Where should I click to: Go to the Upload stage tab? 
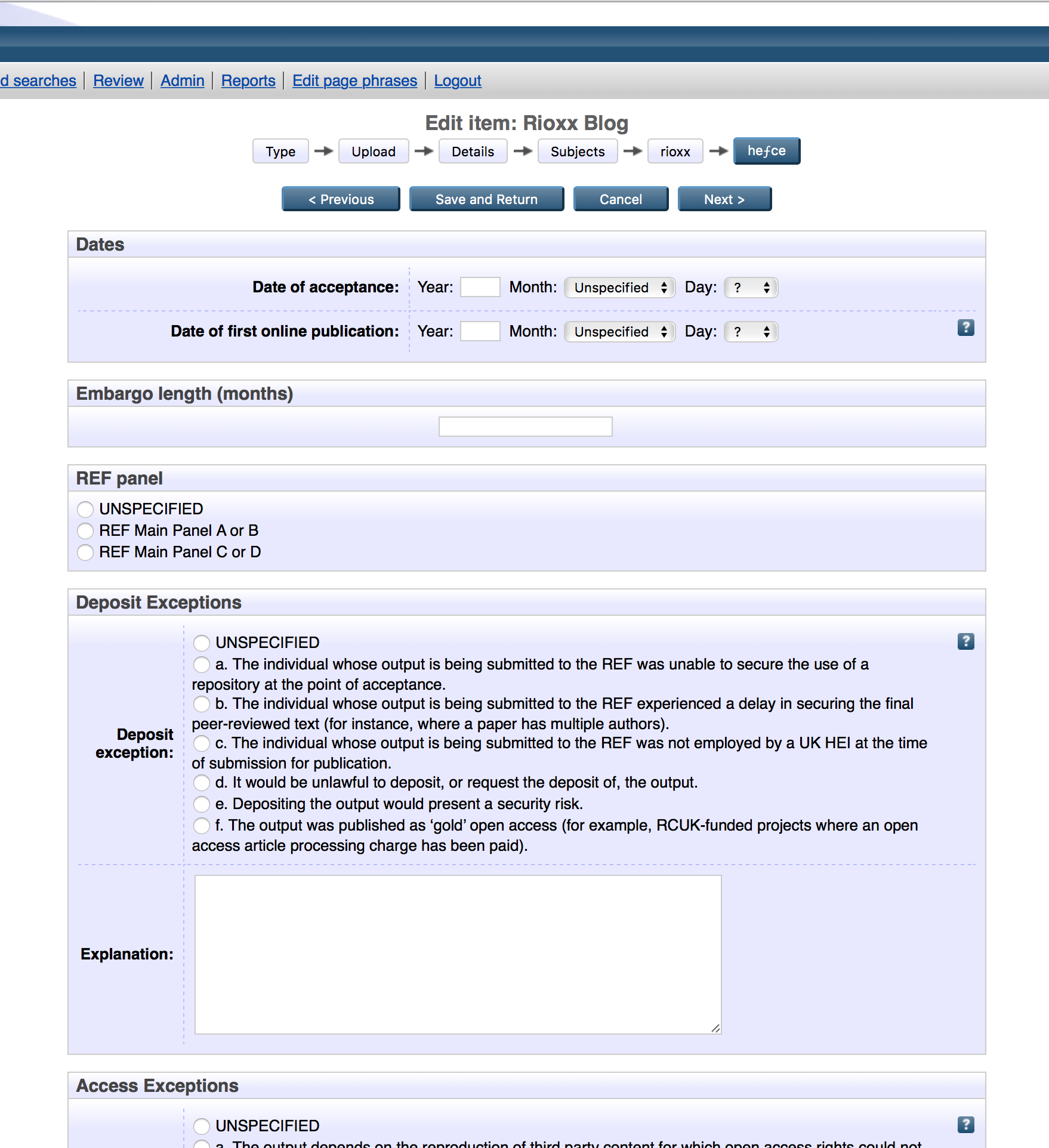[x=373, y=152]
